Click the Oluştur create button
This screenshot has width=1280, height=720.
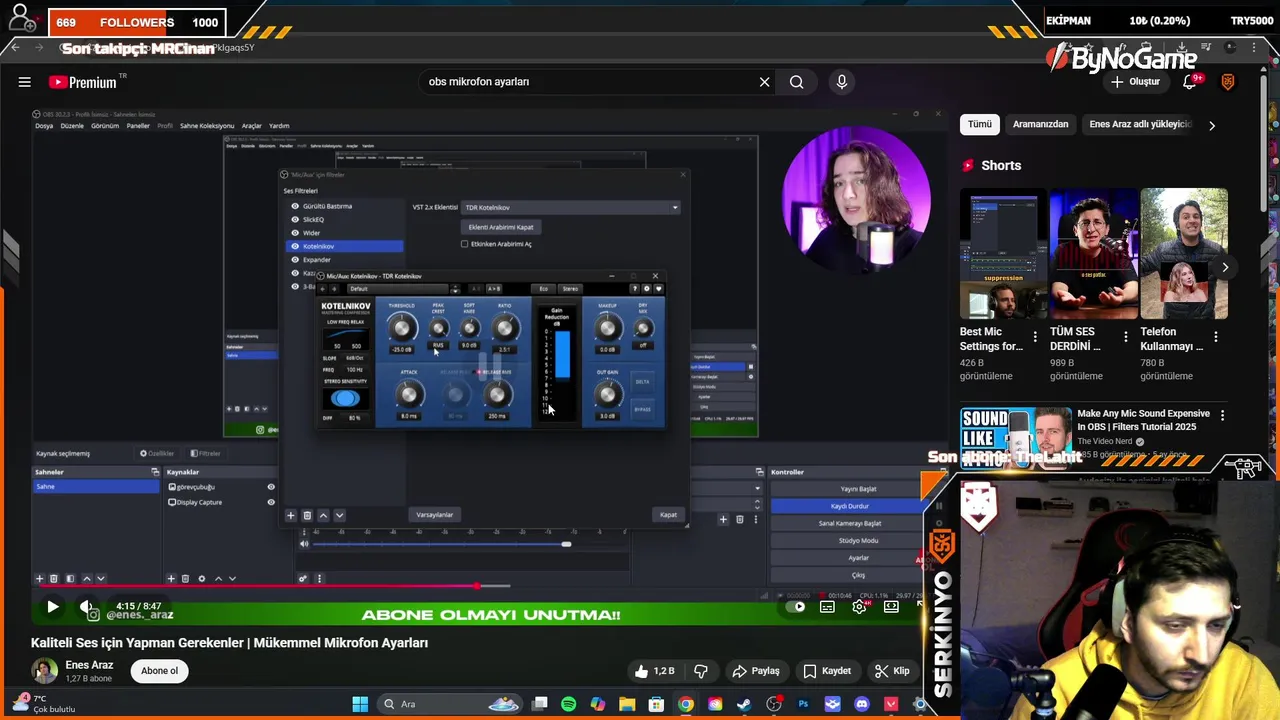tap(1137, 82)
